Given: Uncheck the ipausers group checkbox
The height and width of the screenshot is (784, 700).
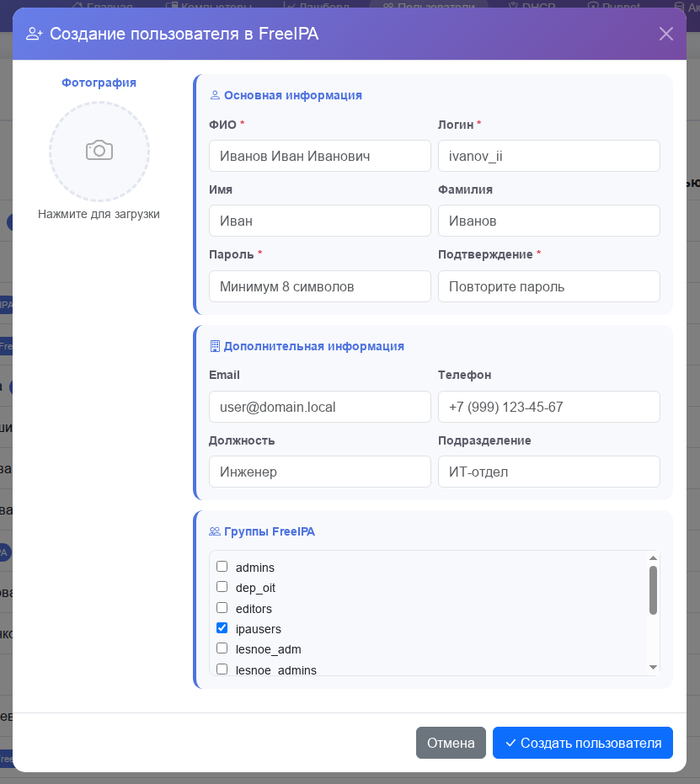Looking at the screenshot, I should (222, 628).
